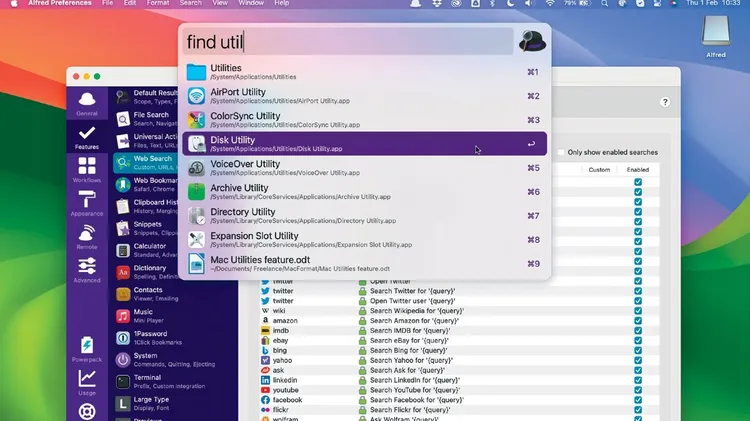Screen dimensions: 750x421
Task: Launch the highlighted Disk Utility result
Action: (x=364, y=144)
